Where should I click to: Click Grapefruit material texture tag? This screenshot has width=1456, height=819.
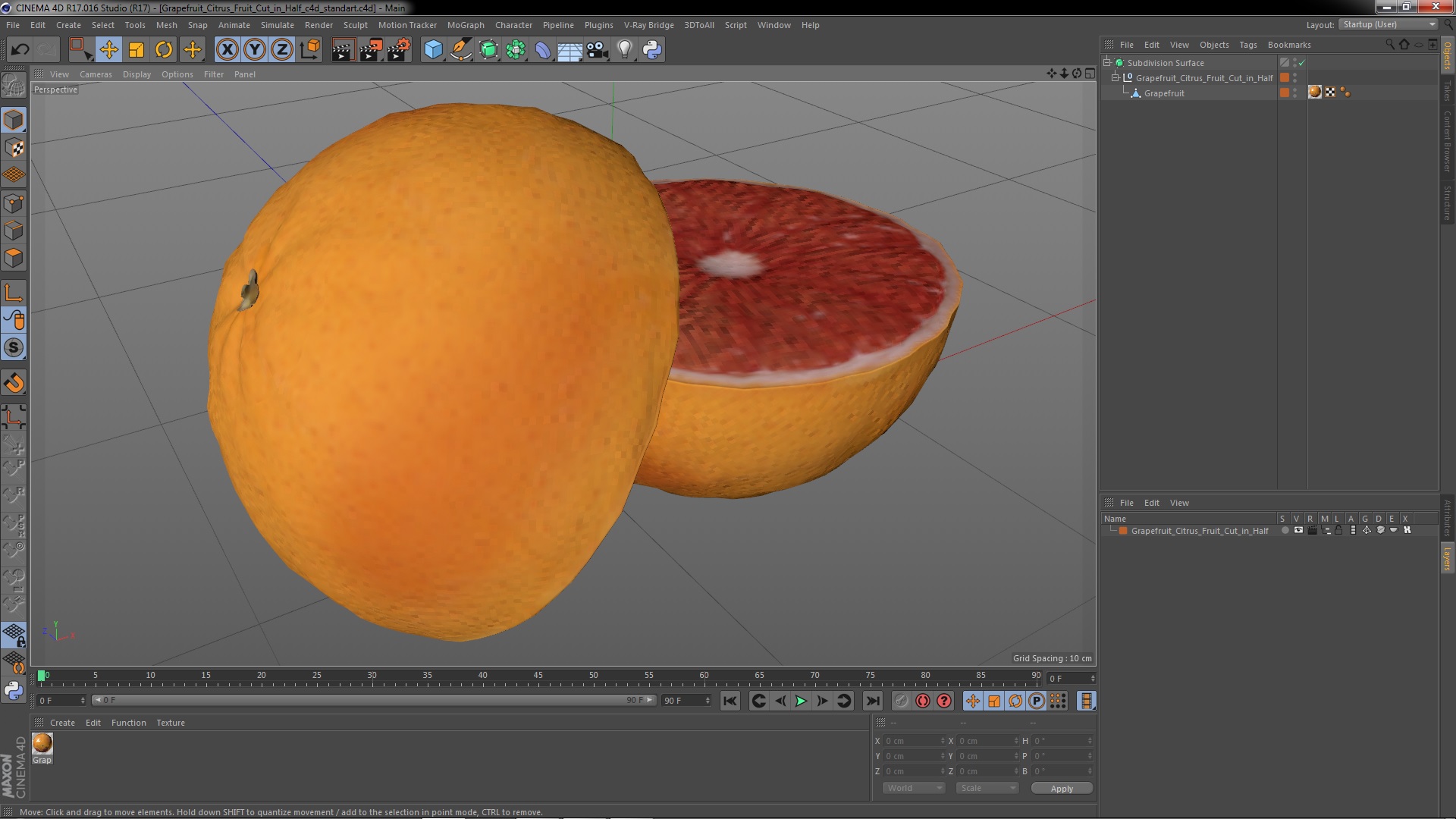1315,92
